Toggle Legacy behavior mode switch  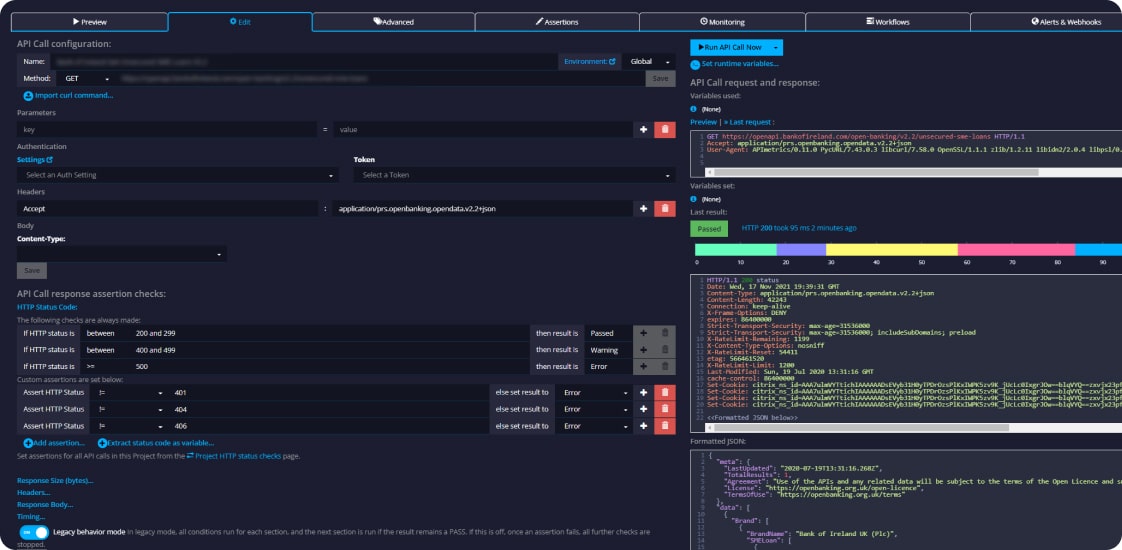(35, 532)
